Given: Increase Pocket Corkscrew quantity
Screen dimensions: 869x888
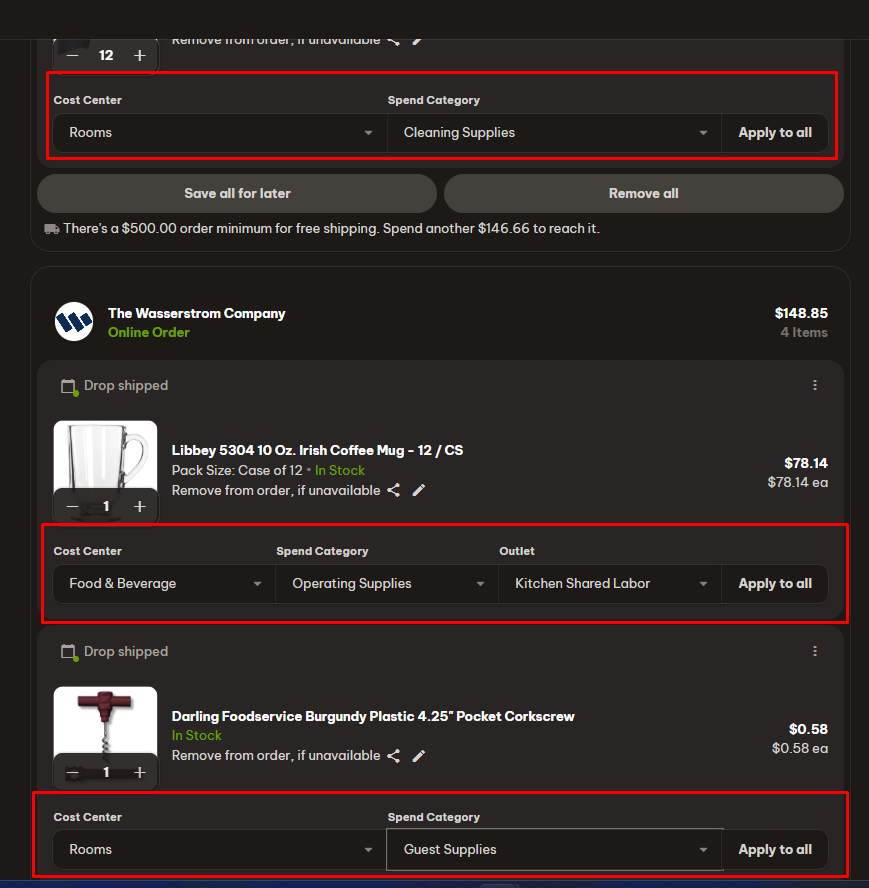Looking at the screenshot, I should coord(139,772).
